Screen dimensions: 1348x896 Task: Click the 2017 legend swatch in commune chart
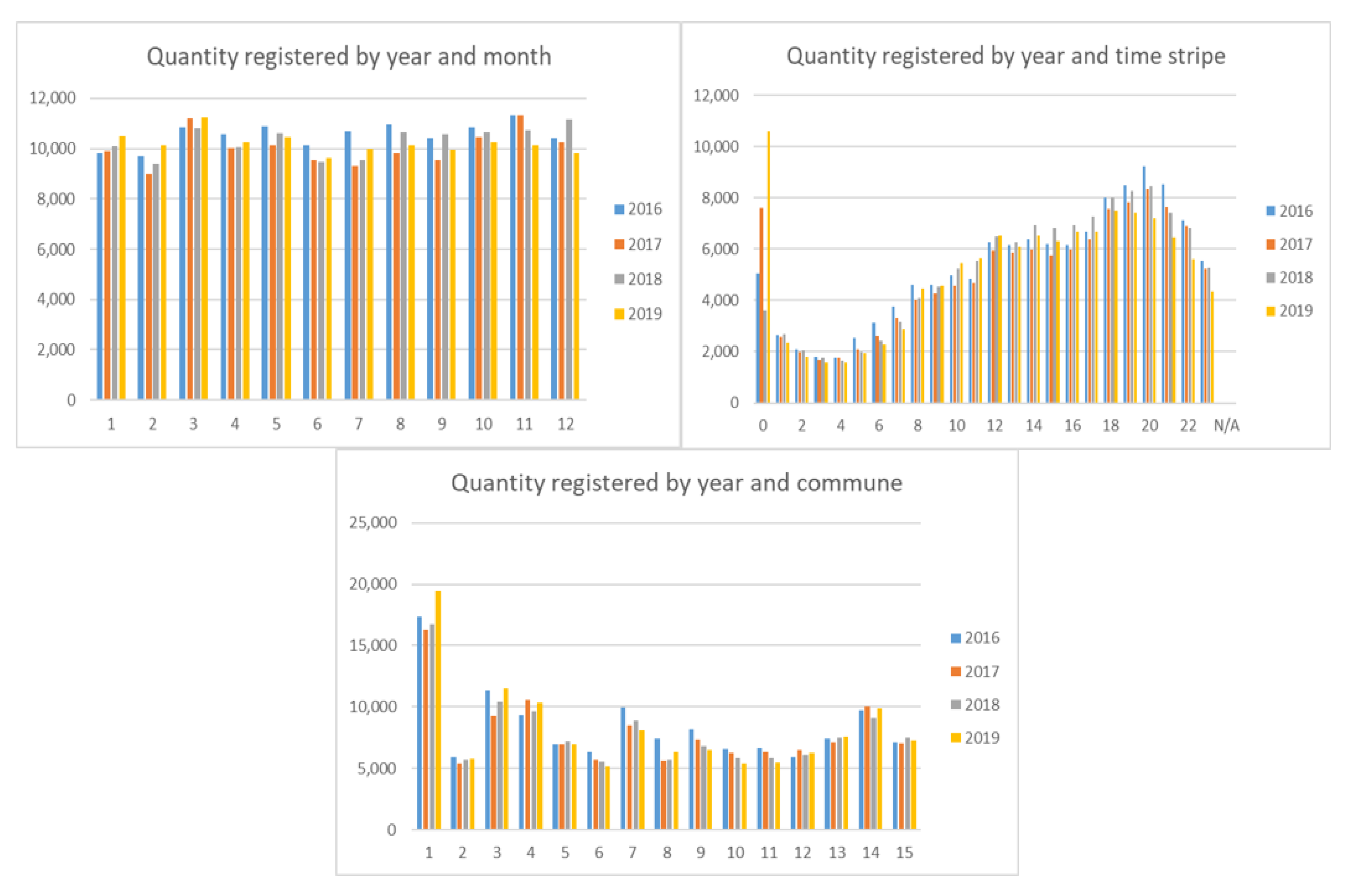coord(956,671)
